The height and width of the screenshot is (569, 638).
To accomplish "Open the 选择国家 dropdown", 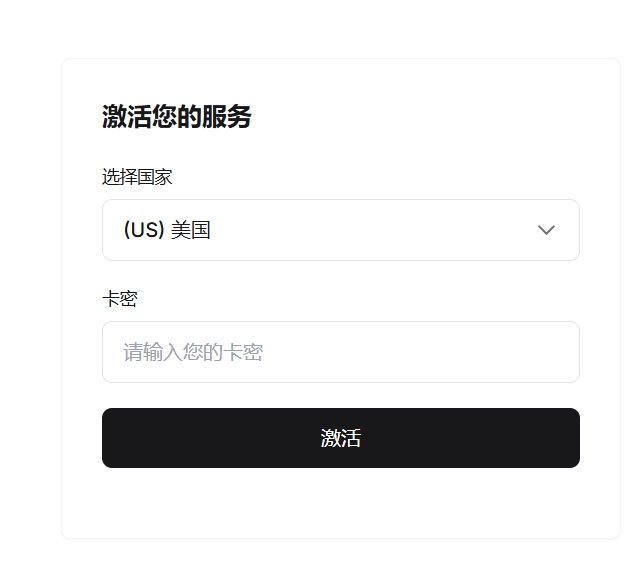I will click(340, 230).
